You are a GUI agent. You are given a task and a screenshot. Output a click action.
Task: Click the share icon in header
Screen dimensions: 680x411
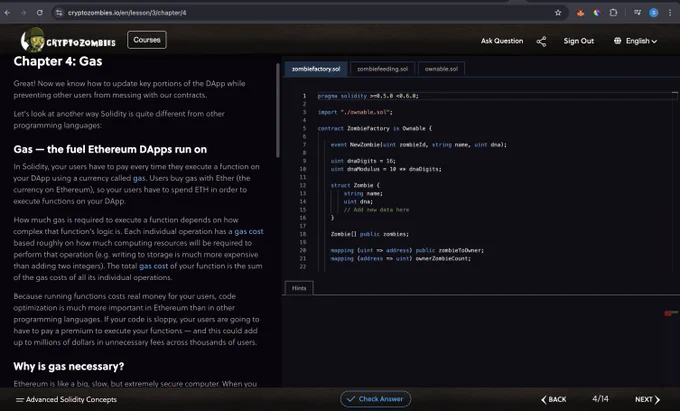[x=541, y=41]
